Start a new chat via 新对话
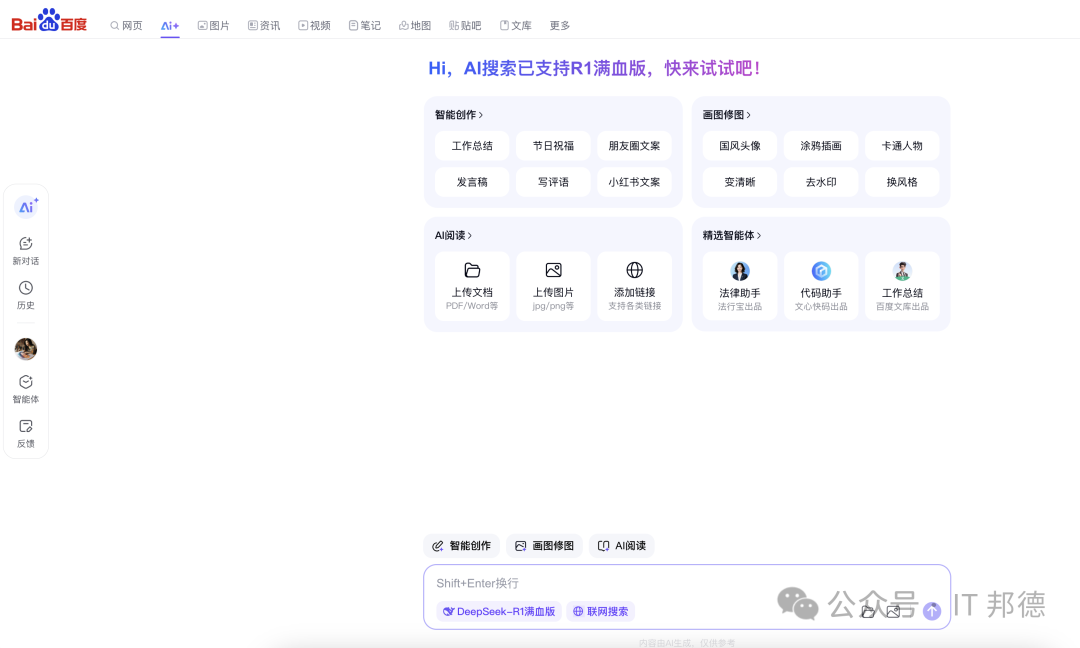This screenshot has width=1080, height=648. (x=26, y=251)
